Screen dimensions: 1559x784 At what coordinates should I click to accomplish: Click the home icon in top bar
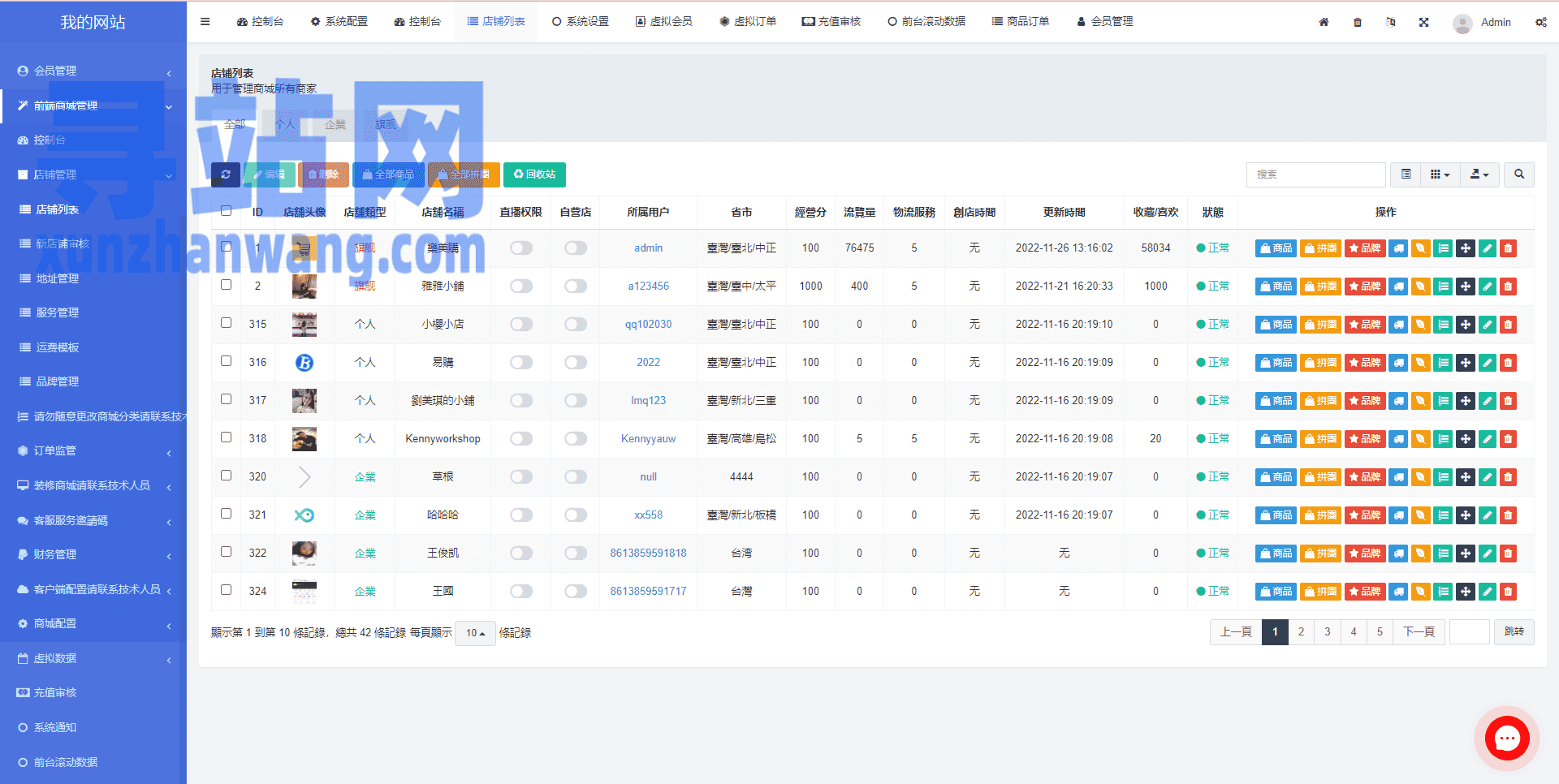point(1324,22)
